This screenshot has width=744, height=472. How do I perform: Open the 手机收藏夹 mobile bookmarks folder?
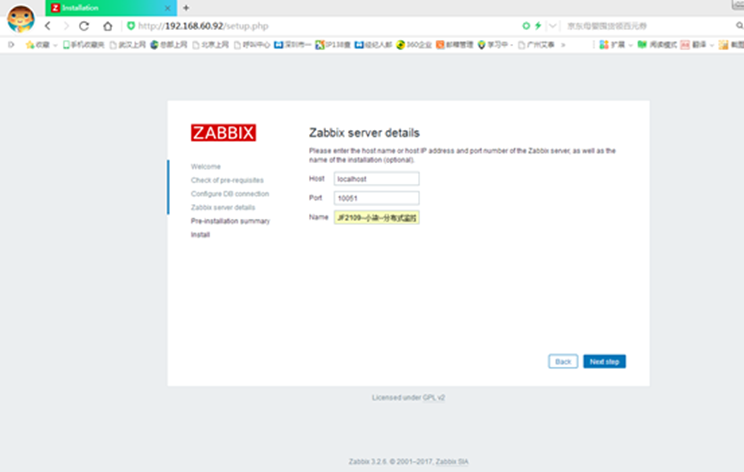pyautogui.click(x=84, y=45)
